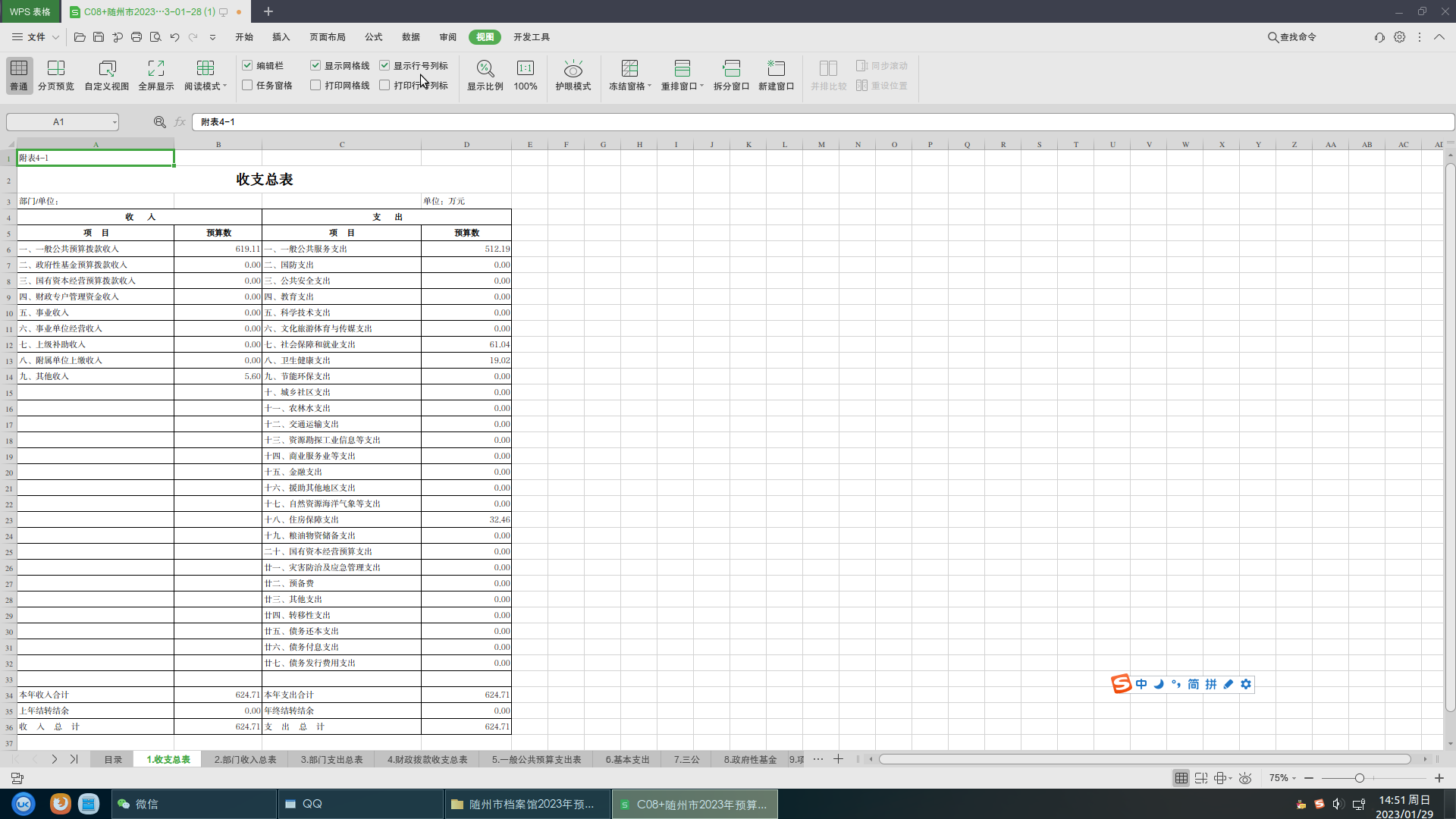Click the 分页预览 page break preview icon
Viewport: 1456px width, 819px height.
click(56, 69)
